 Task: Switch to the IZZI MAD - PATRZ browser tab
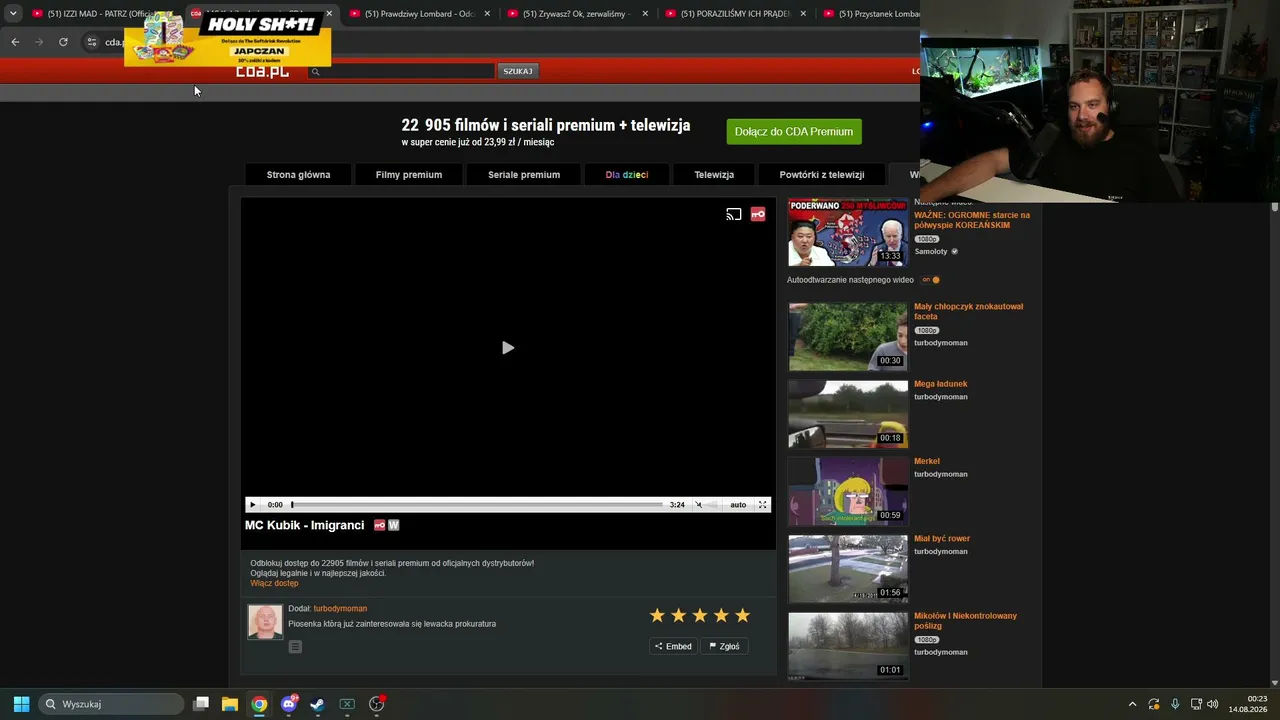[98, 14]
